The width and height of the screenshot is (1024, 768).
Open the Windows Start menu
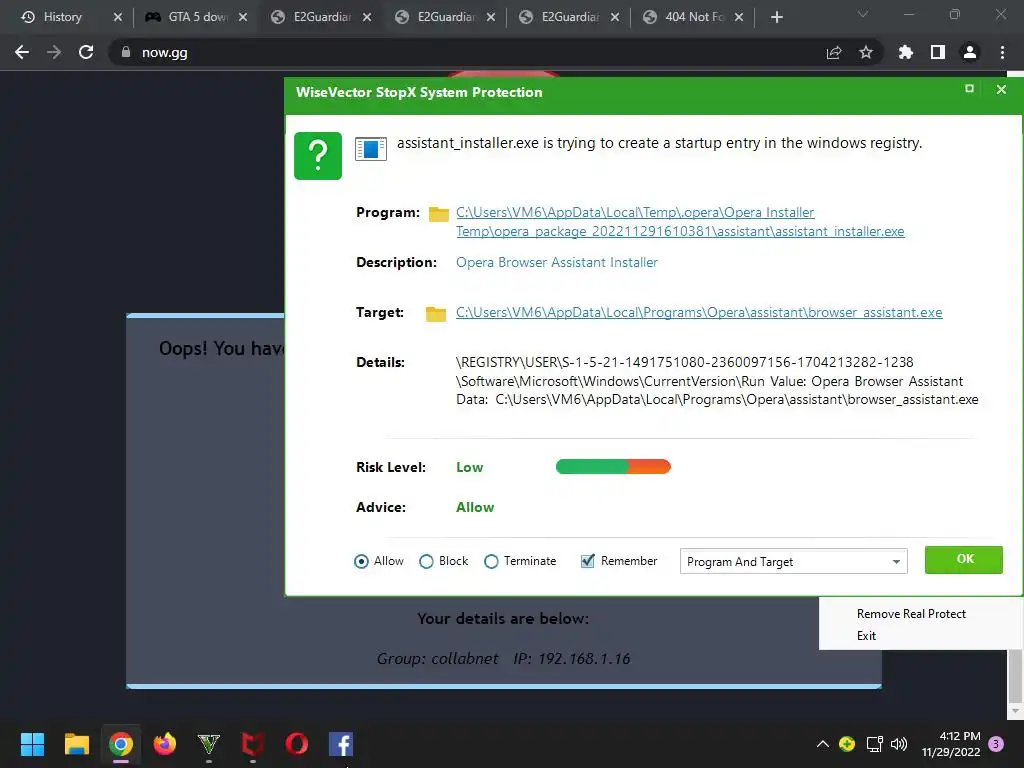click(32, 744)
